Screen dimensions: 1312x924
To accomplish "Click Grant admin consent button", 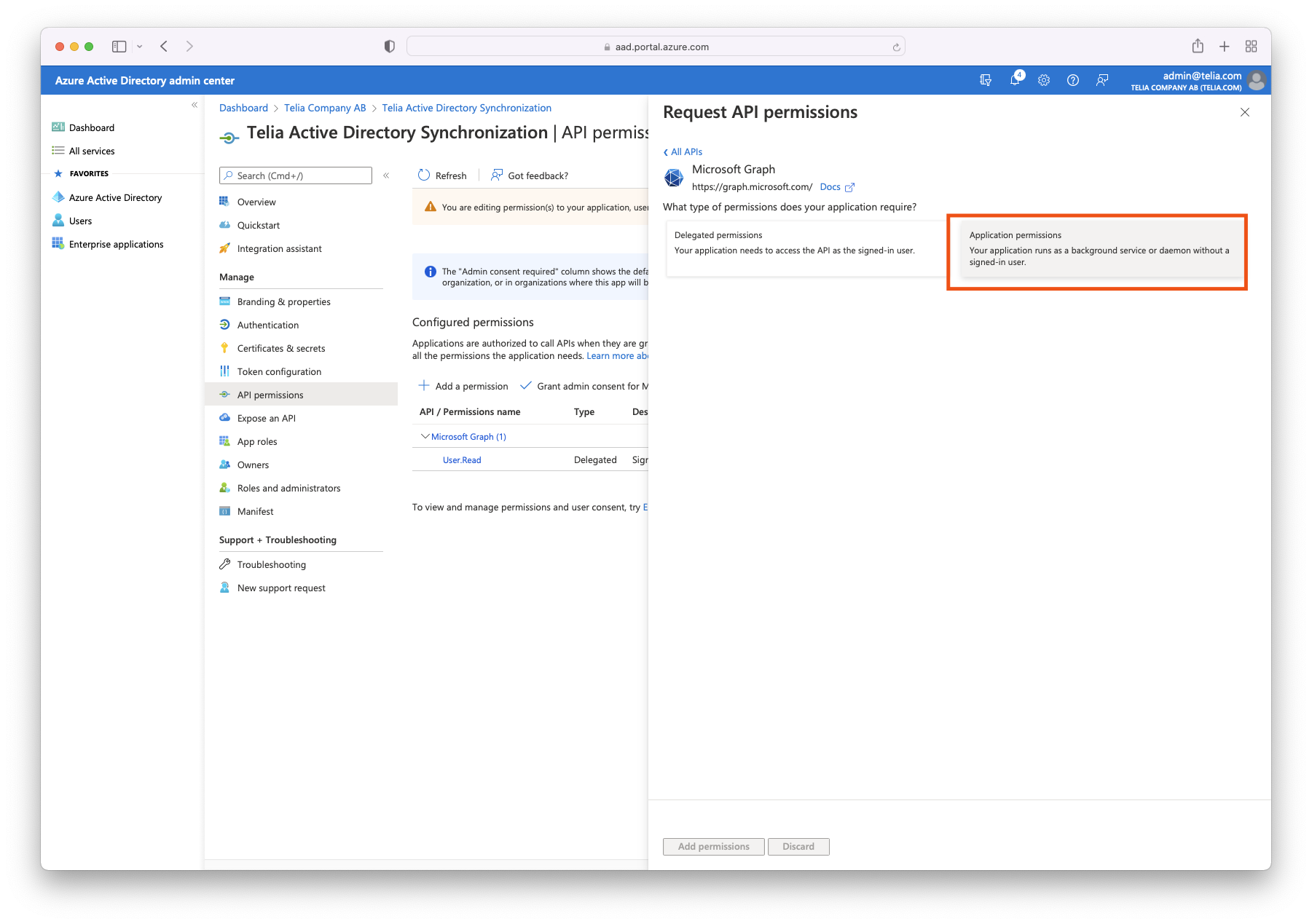I will (x=584, y=386).
